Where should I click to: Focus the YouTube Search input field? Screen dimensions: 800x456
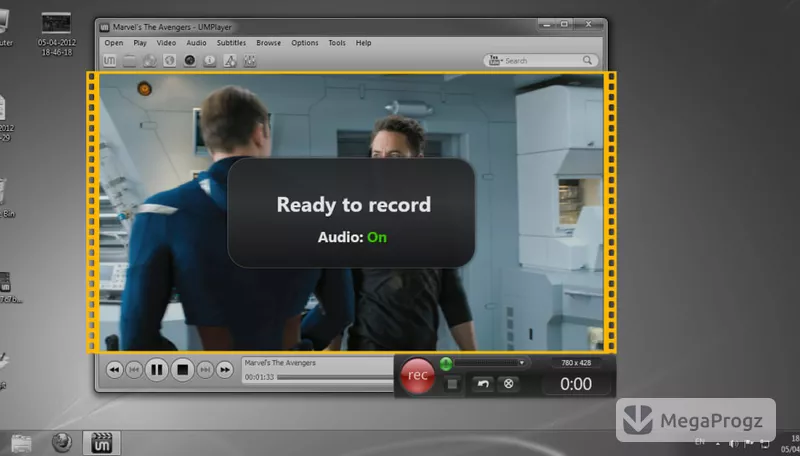542,60
